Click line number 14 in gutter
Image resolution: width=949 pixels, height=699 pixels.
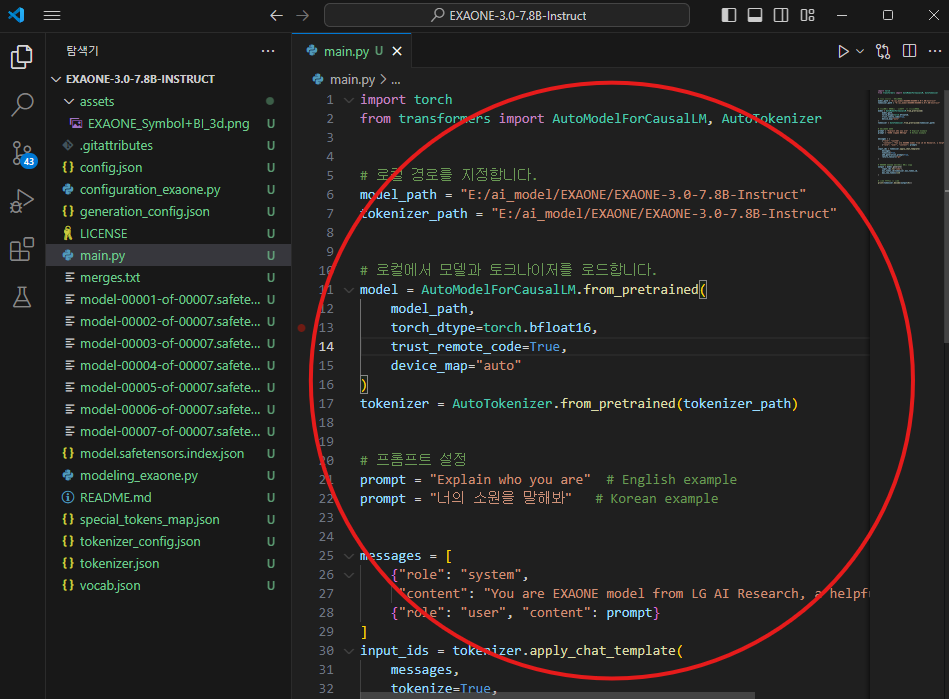click(x=326, y=347)
